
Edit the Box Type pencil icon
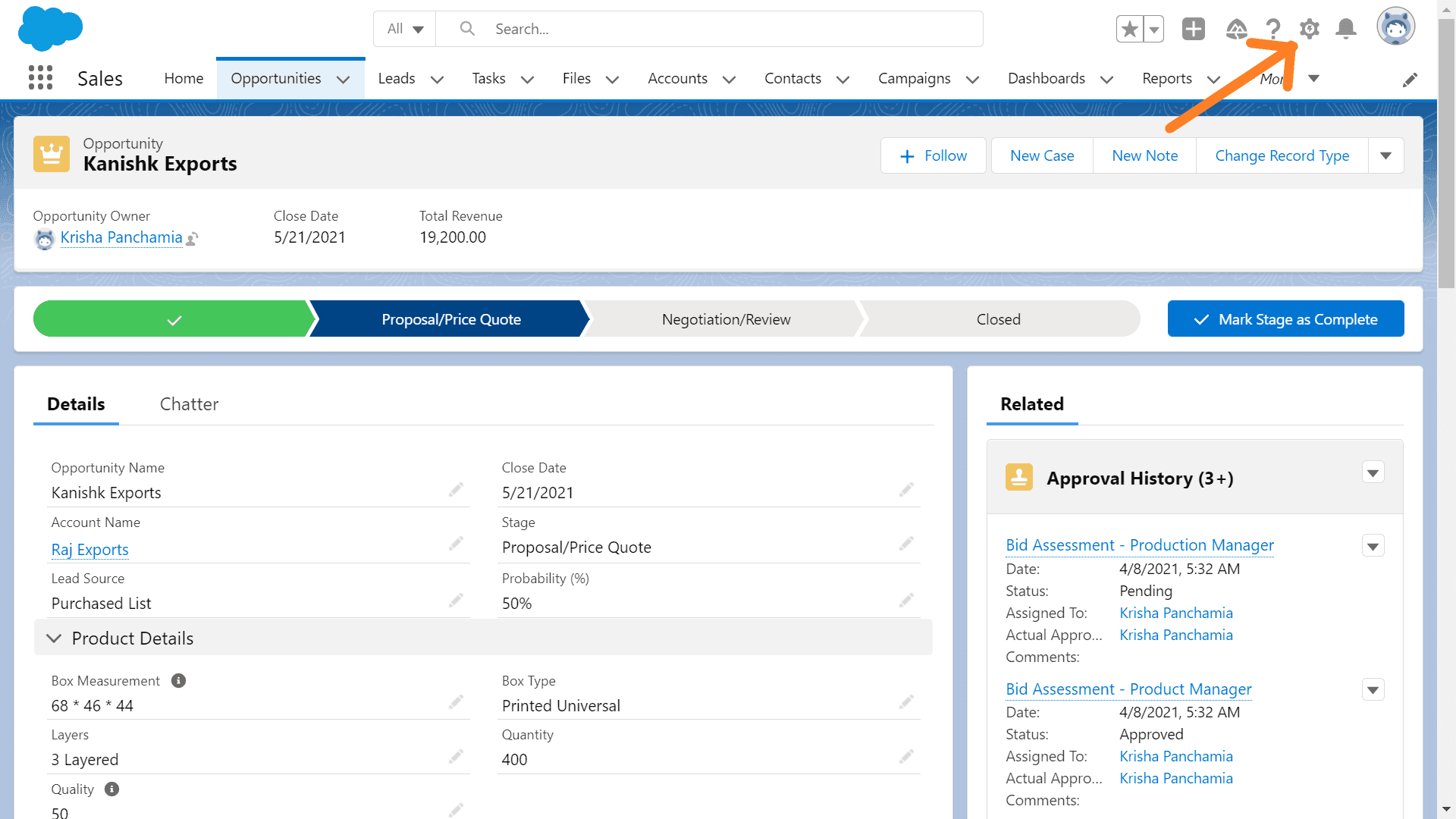click(x=906, y=702)
